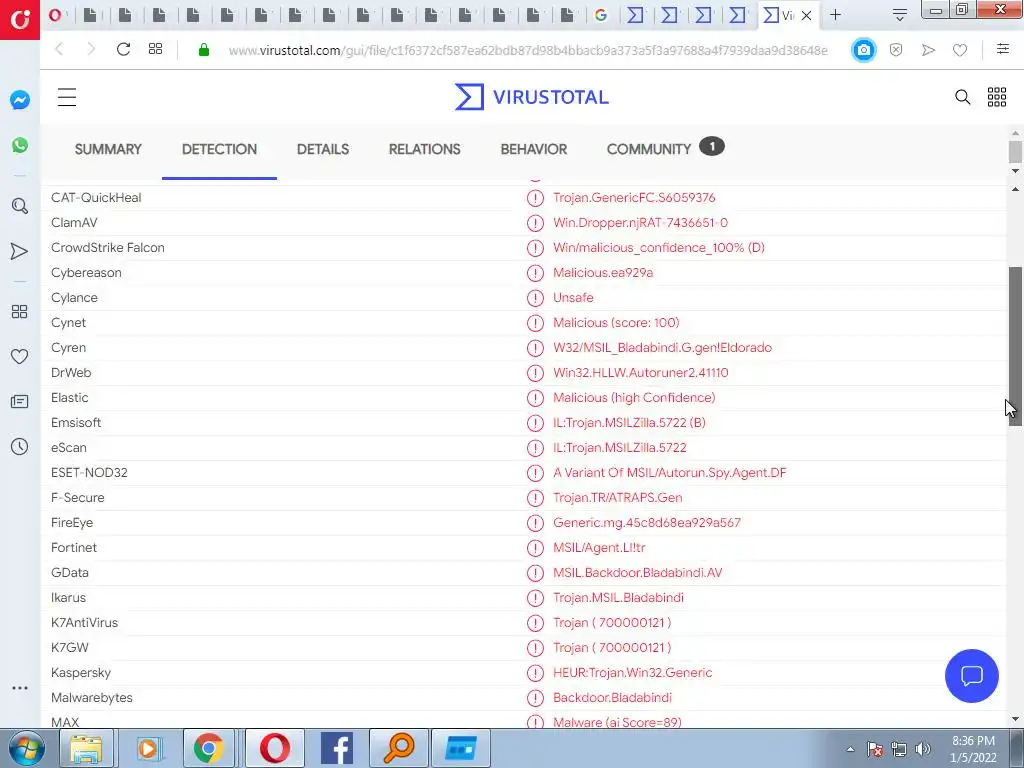The width and height of the screenshot is (1024, 768).
Task: Go forward to the next page
Action: coord(91,50)
